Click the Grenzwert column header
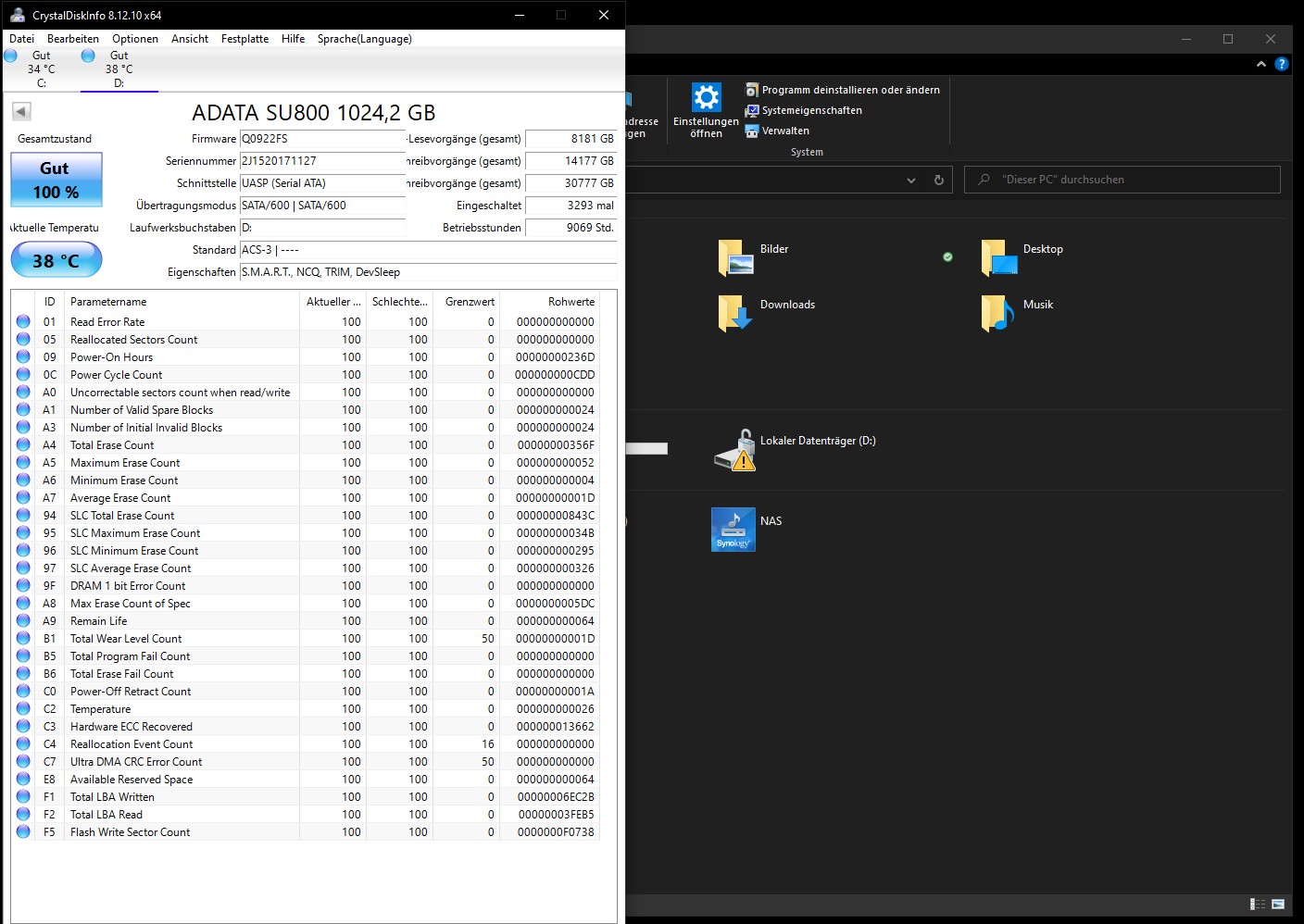1304x924 pixels. coord(467,302)
